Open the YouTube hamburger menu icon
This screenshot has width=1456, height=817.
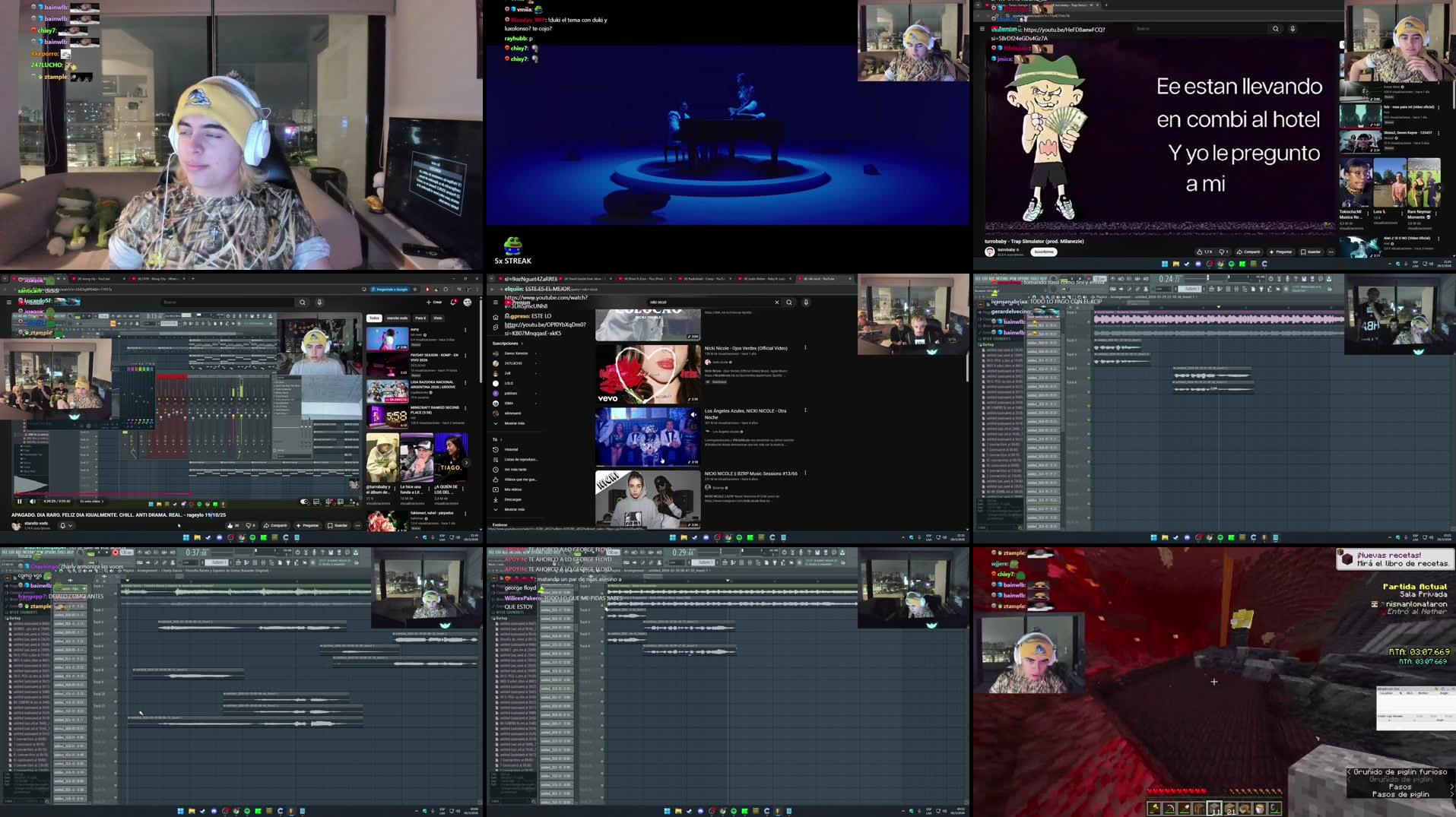496,302
